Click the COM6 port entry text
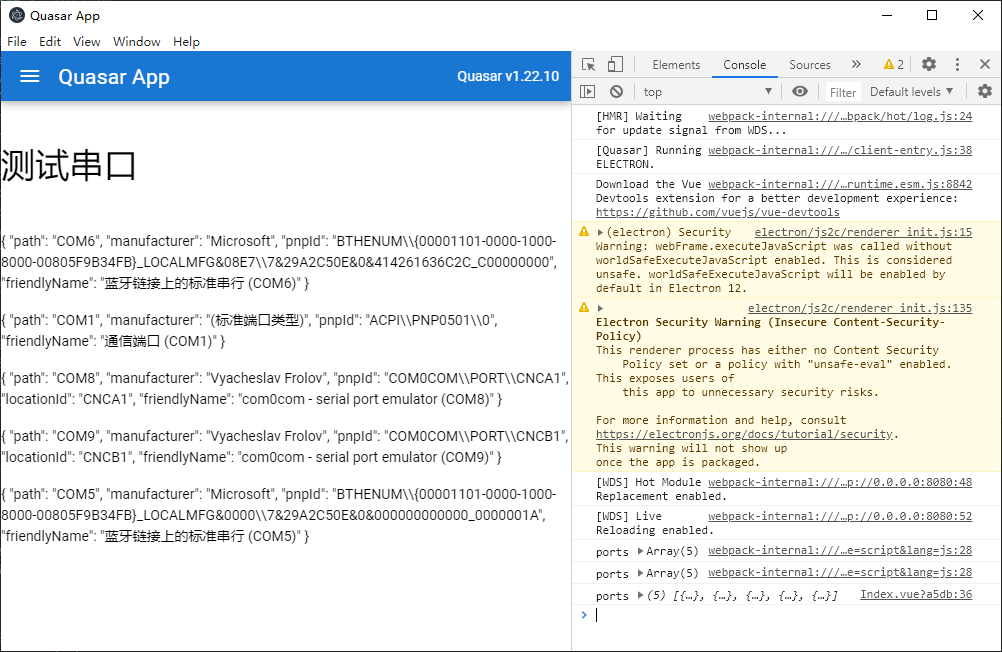The height and width of the screenshot is (652, 1002). 279,262
